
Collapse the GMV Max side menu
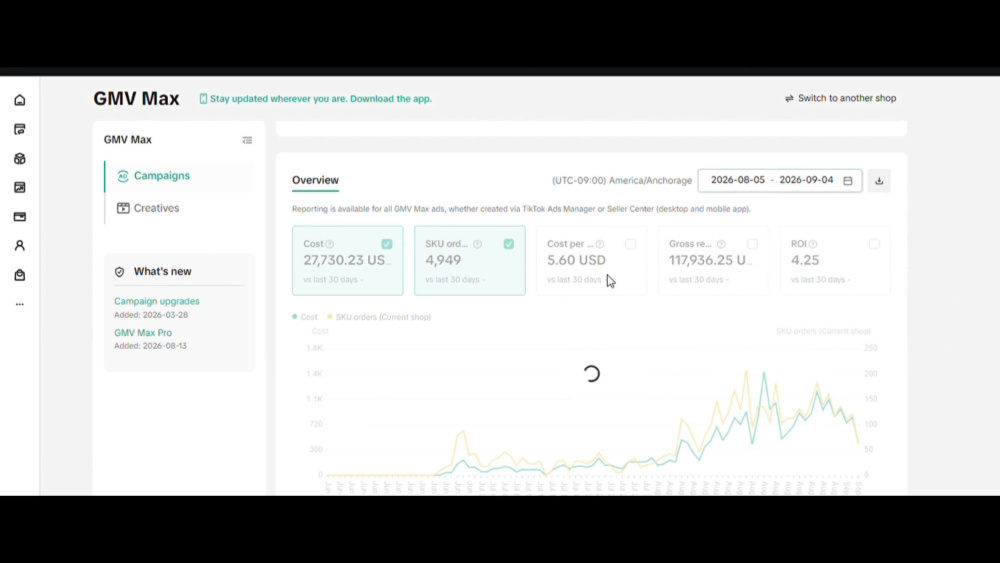coord(247,140)
